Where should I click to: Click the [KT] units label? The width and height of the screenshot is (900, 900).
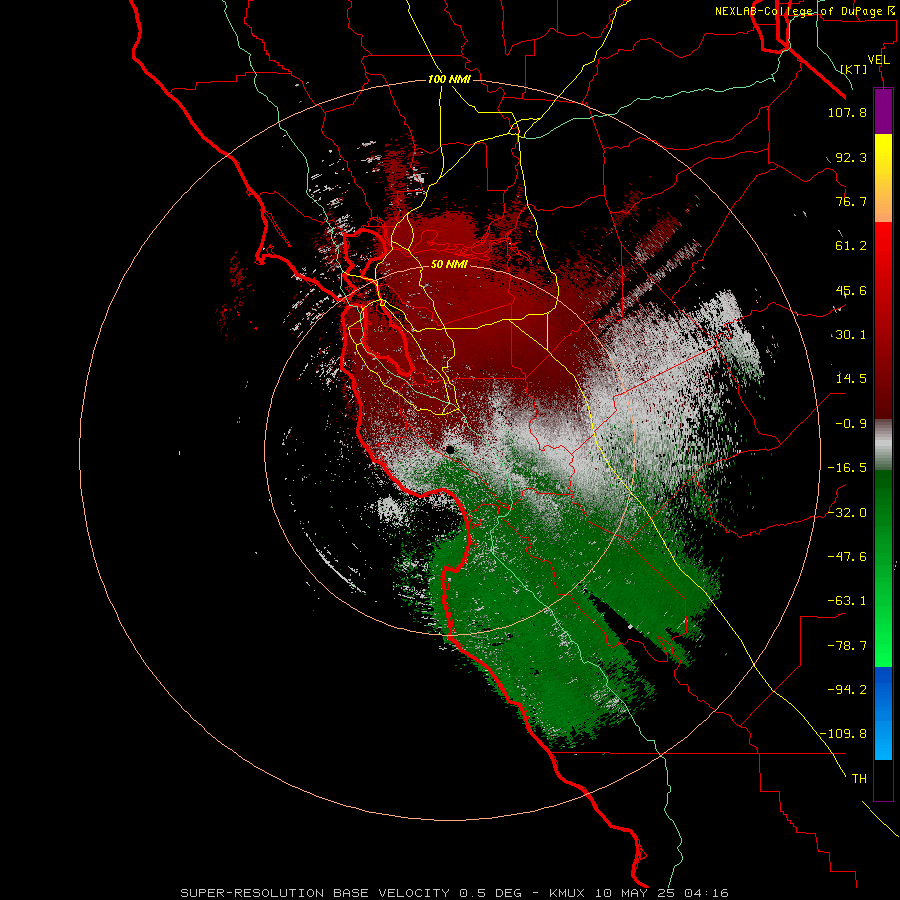[x=854, y=69]
